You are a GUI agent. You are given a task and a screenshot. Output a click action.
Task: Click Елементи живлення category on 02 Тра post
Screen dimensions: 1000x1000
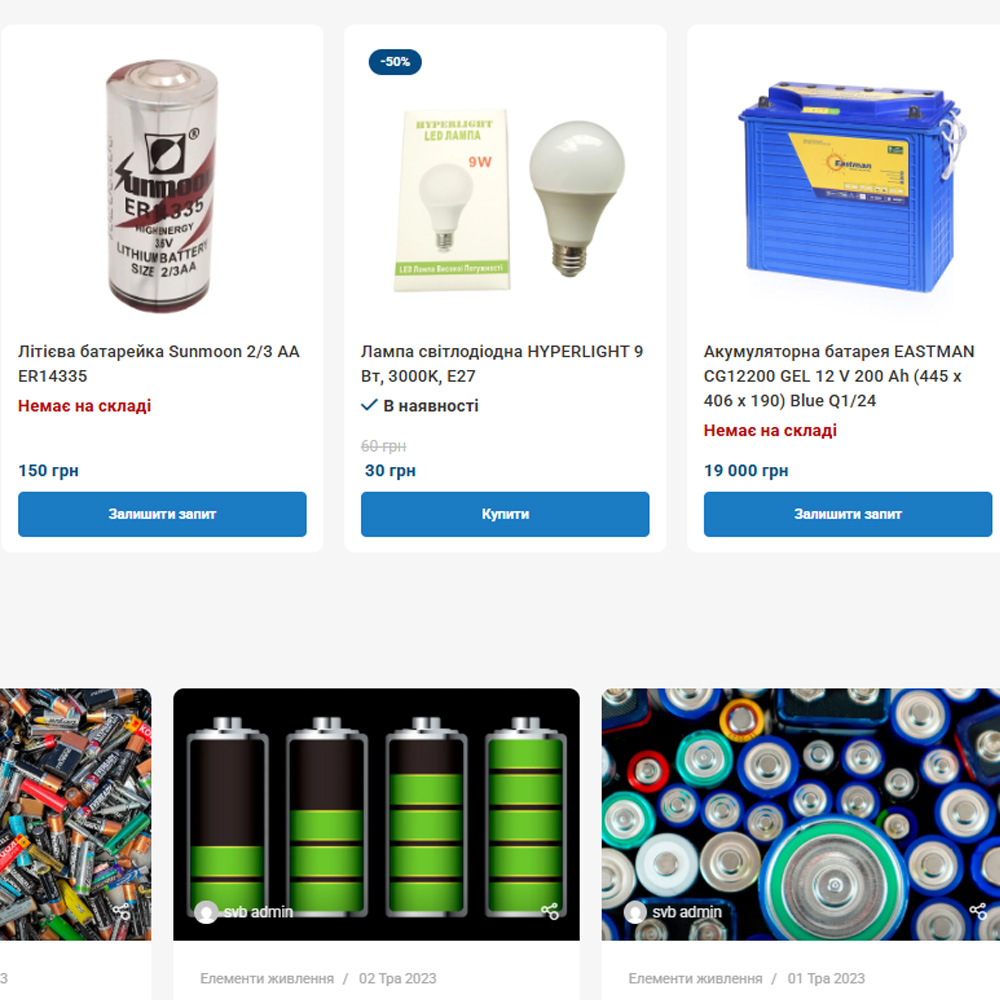tap(267, 978)
